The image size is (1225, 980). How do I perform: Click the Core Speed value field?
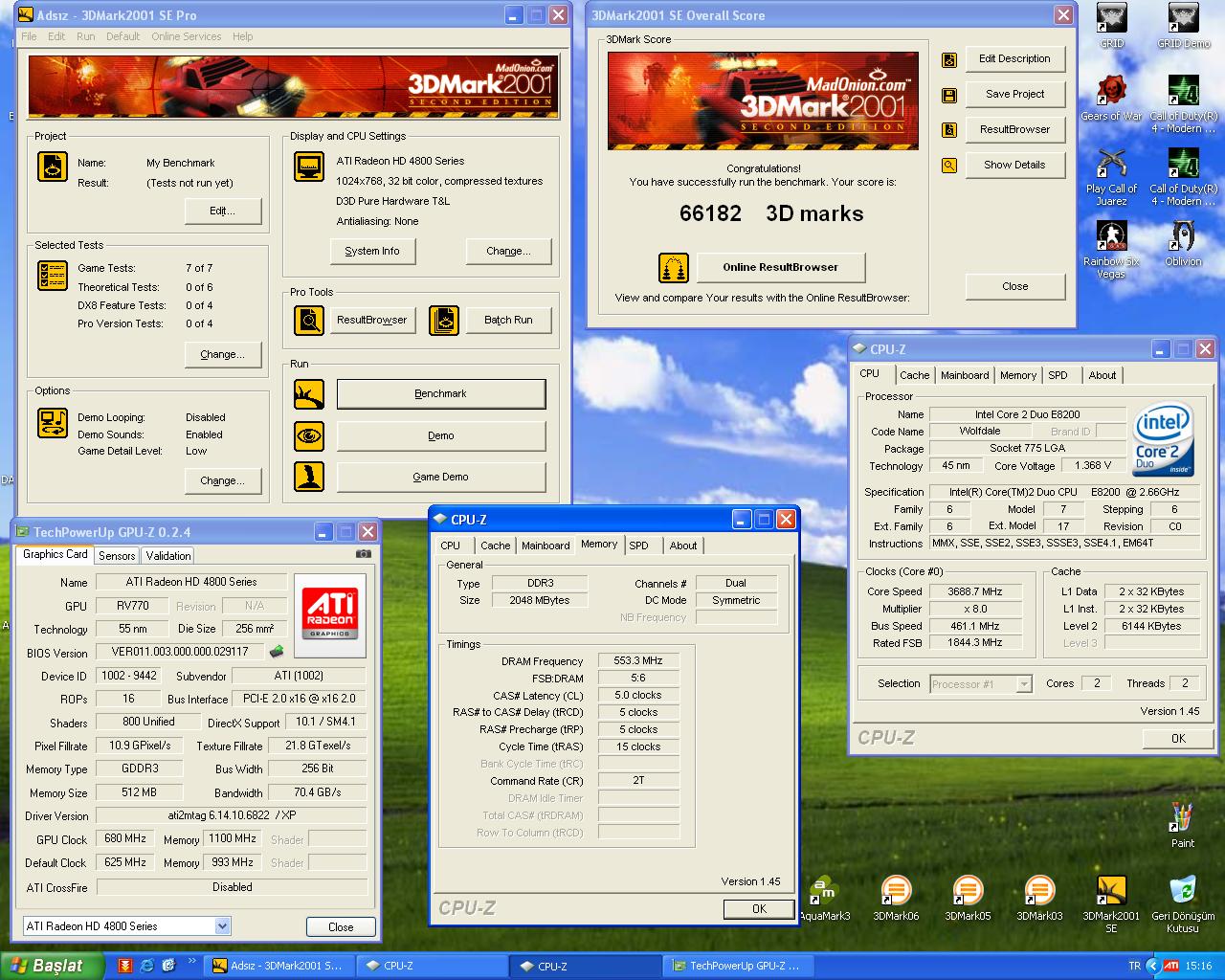tap(974, 591)
